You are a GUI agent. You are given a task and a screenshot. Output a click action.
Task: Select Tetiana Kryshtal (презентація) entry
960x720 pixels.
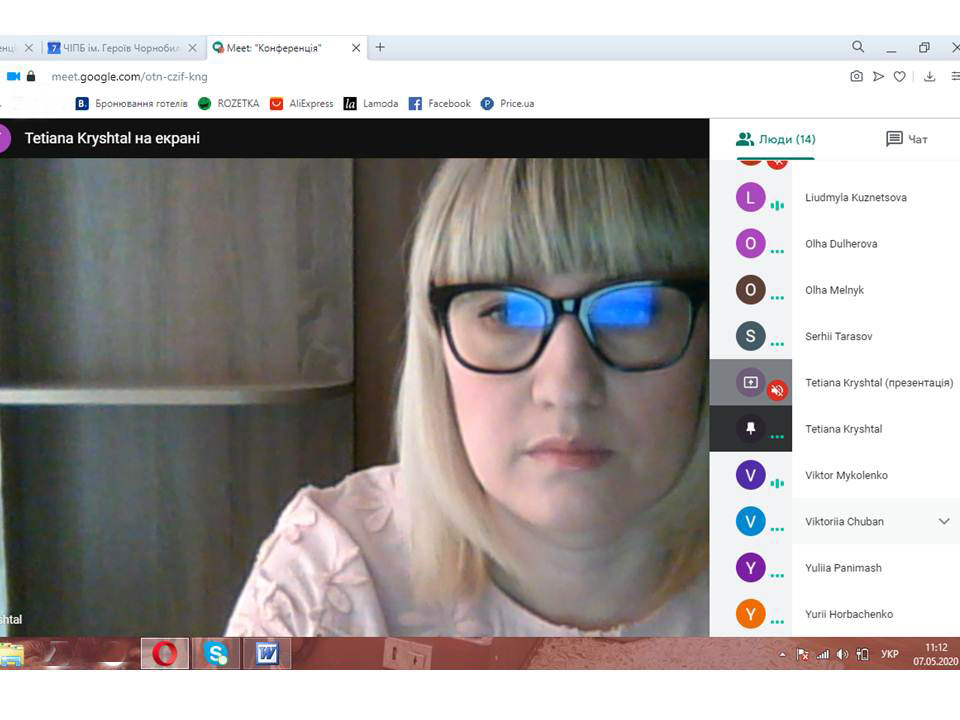click(x=879, y=383)
